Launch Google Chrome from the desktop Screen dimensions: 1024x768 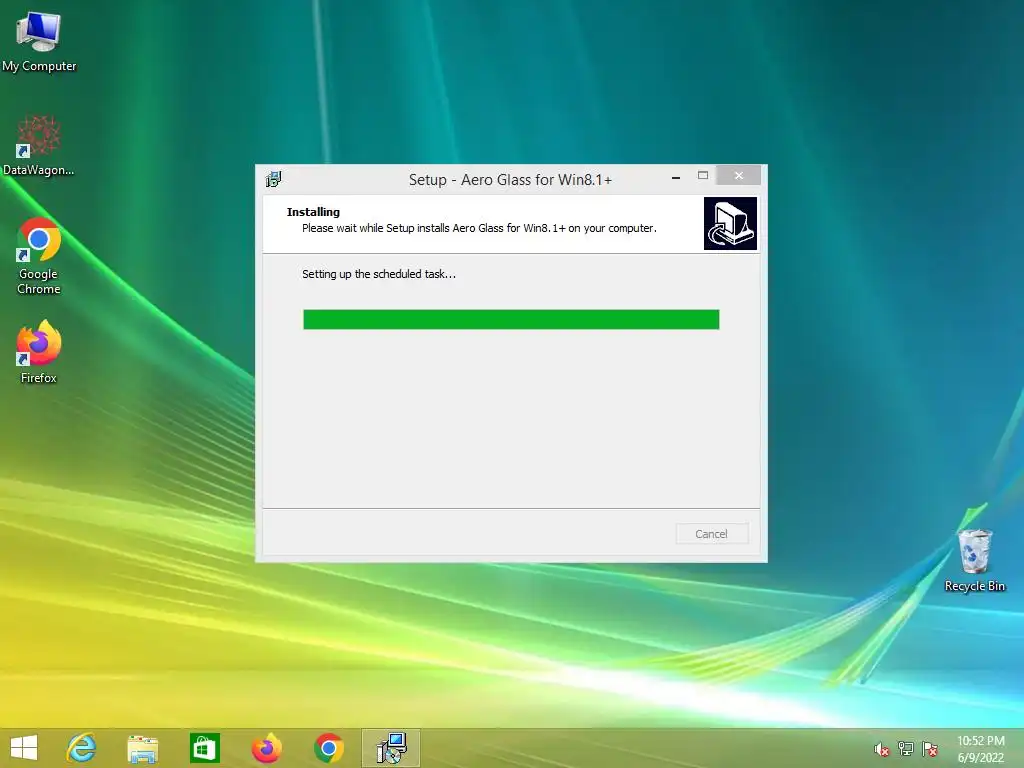39,256
